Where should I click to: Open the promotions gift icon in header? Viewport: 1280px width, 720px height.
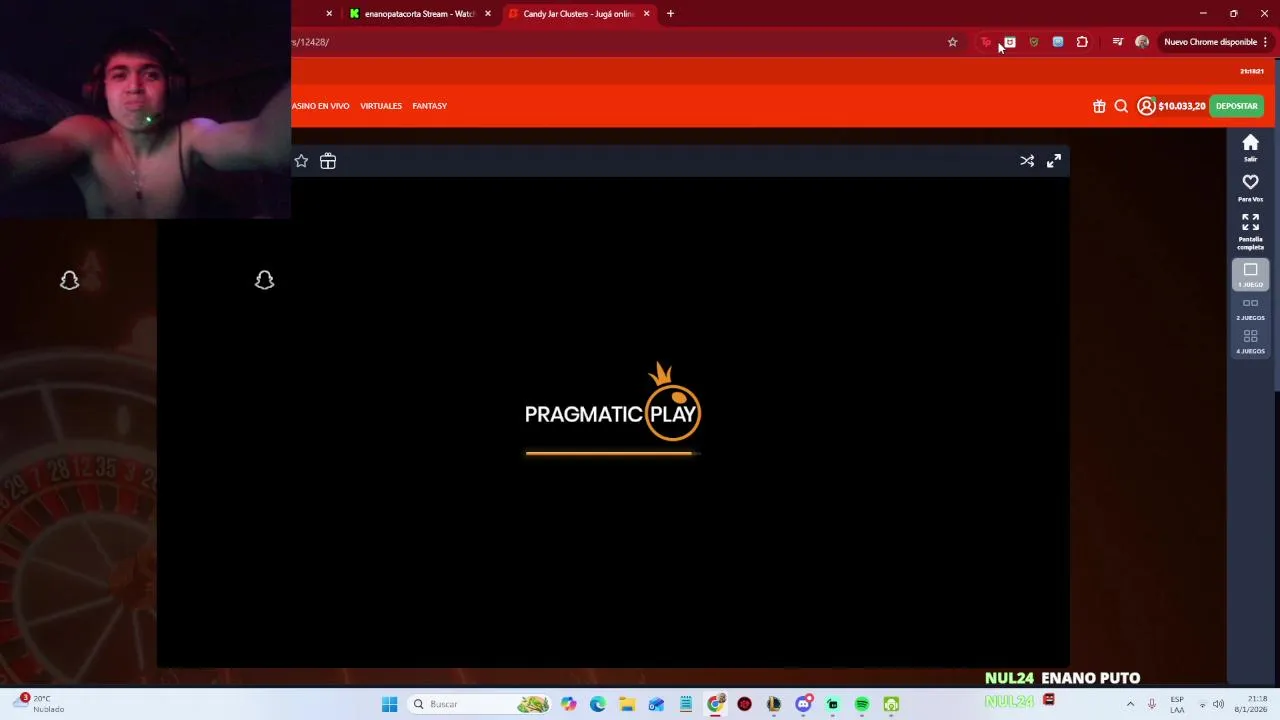pyautogui.click(x=1099, y=106)
